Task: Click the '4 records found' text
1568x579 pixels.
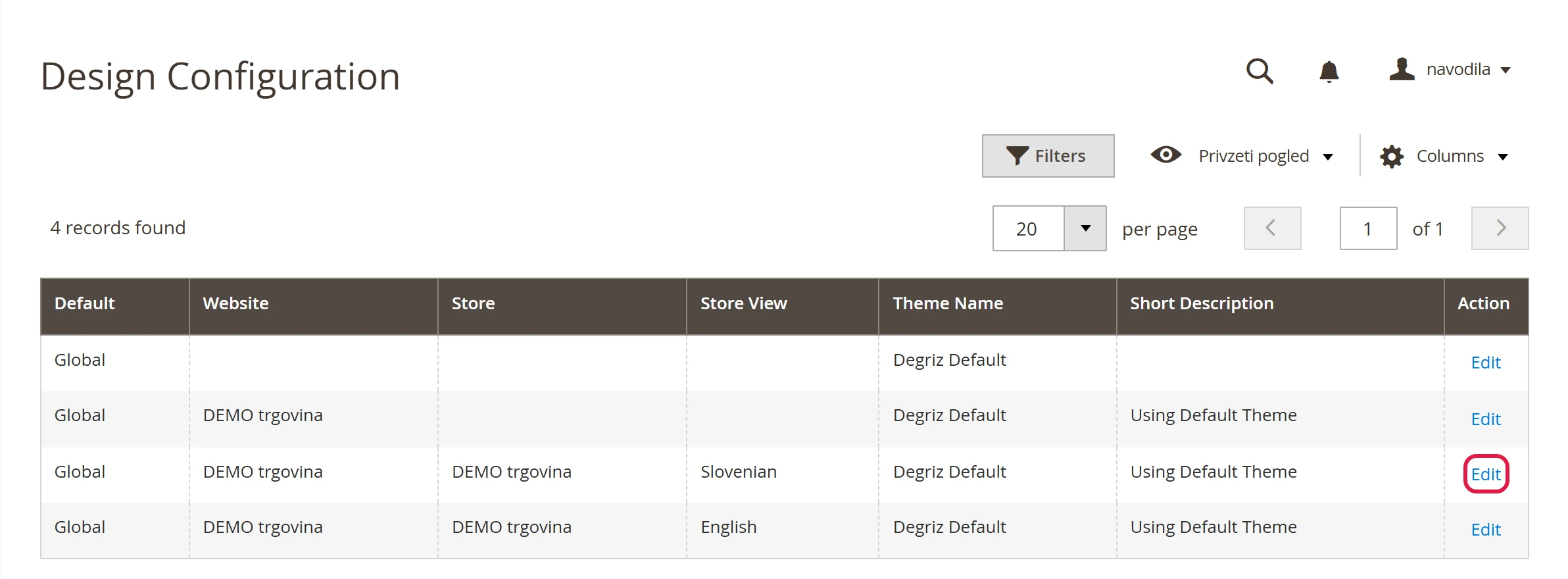Action: [118, 228]
